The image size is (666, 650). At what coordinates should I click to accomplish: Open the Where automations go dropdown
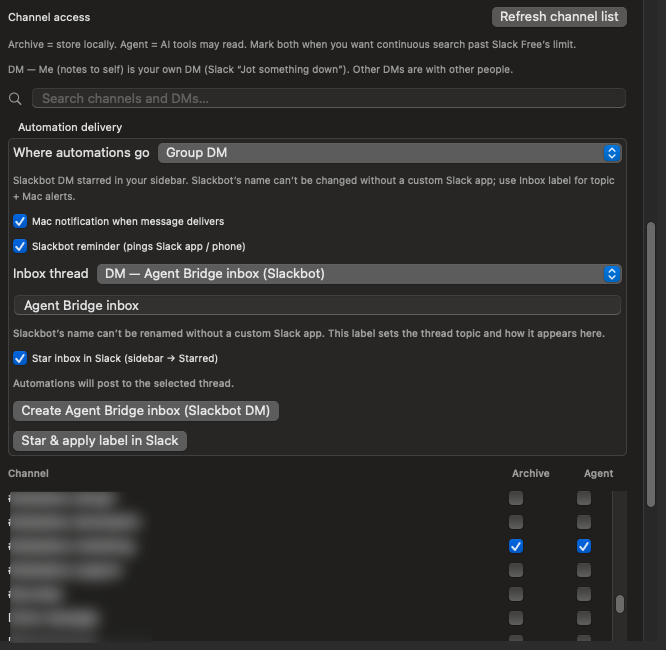389,153
